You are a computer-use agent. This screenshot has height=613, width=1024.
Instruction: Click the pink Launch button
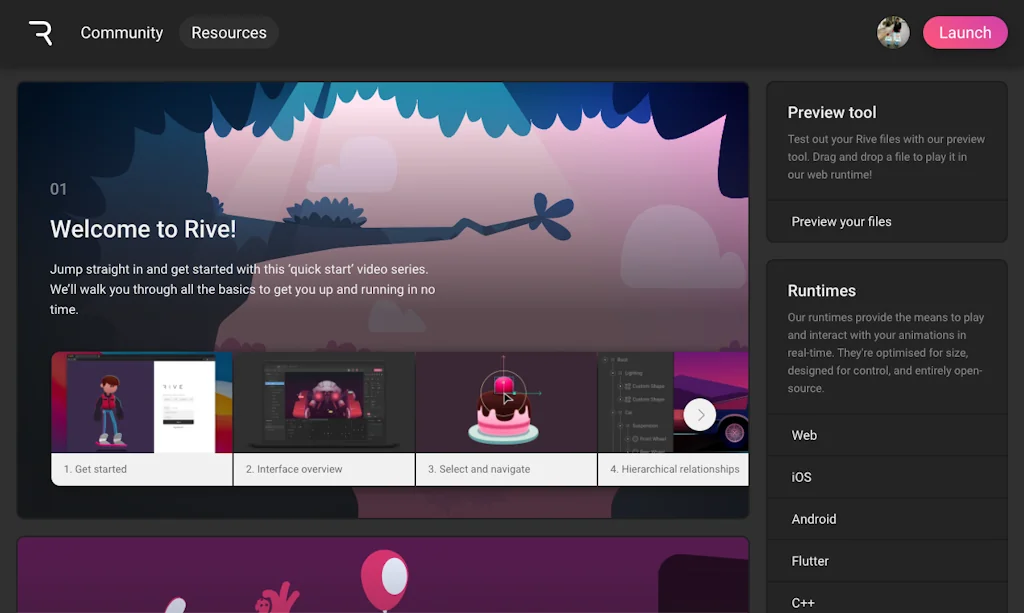(x=964, y=32)
